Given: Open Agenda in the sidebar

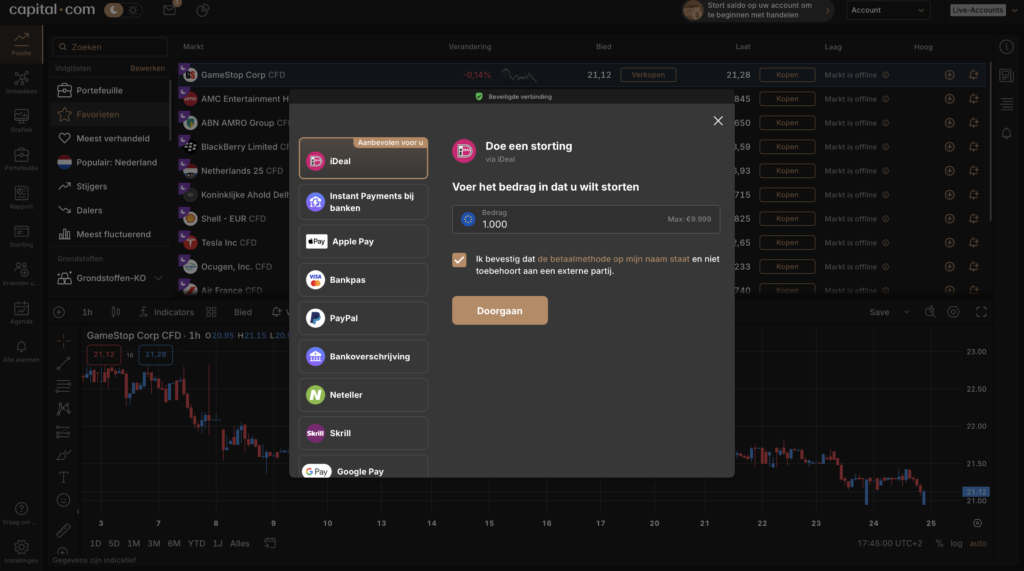Looking at the screenshot, I should coord(21,313).
